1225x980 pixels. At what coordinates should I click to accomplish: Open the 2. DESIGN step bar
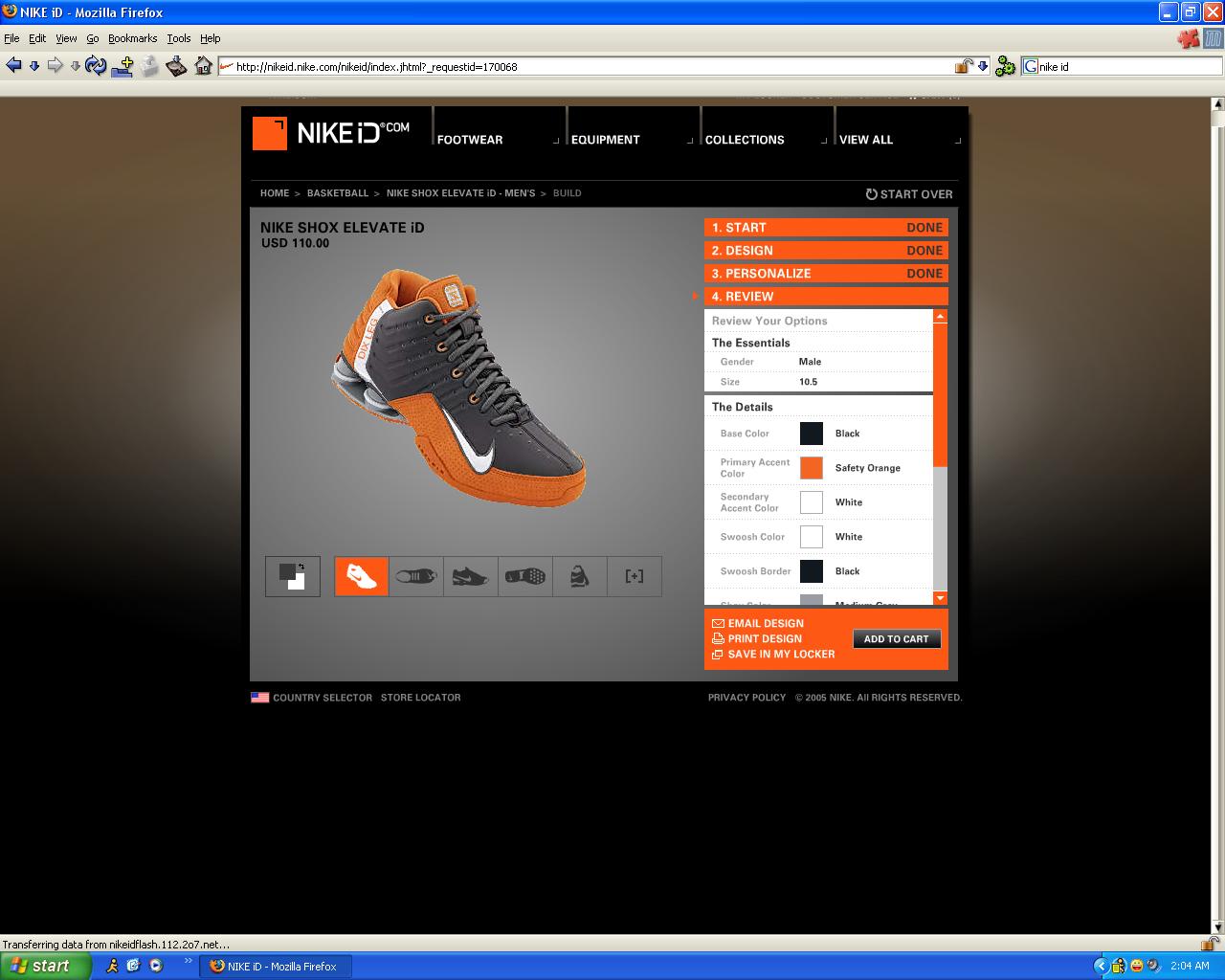coord(826,251)
